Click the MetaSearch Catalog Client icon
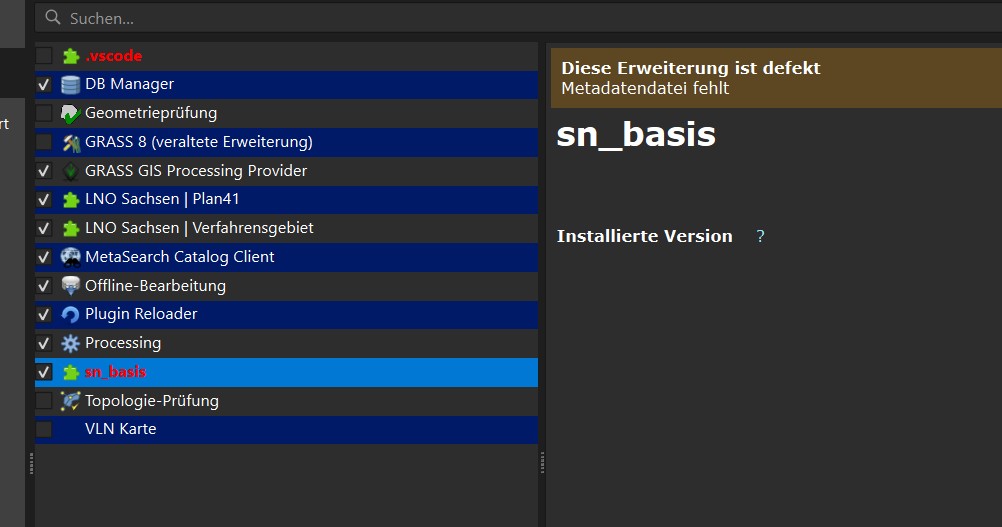Screen dimensions: 1002x527 click(70, 257)
